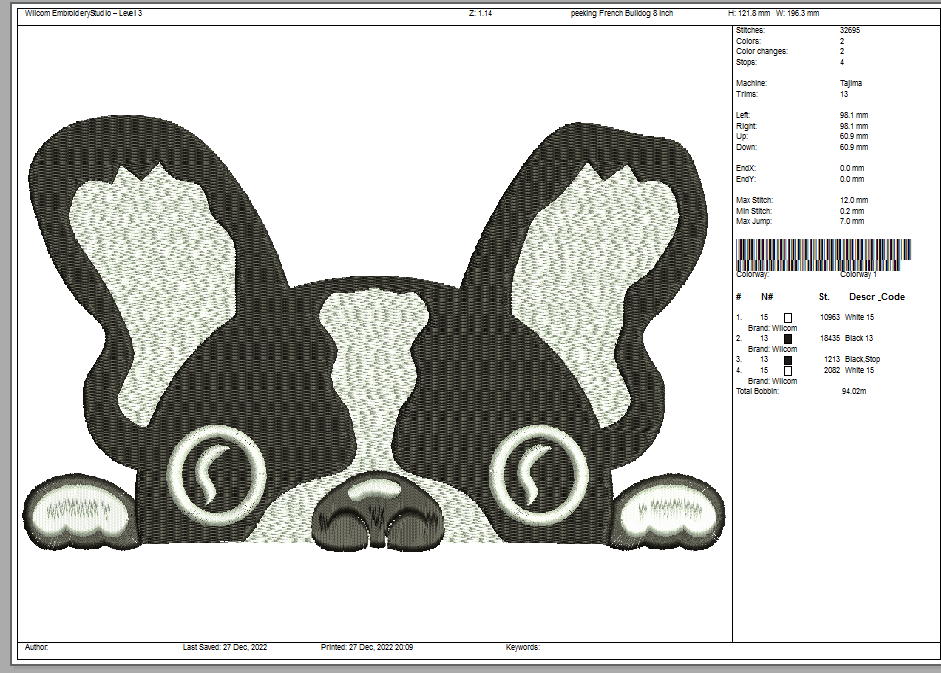Click the black swatch beside Black 13
This screenshot has width=941, height=673.
[x=788, y=339]
